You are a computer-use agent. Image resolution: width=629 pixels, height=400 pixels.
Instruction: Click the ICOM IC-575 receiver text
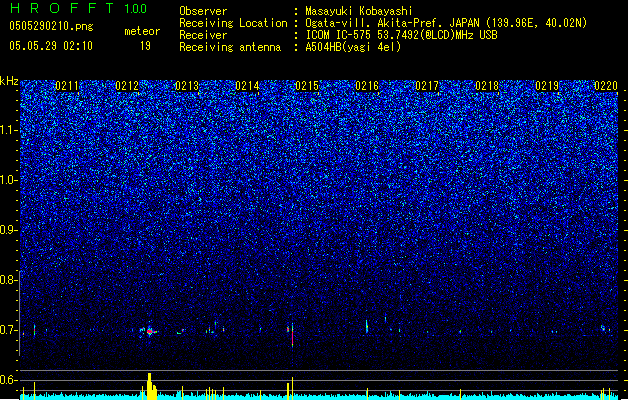402,35
